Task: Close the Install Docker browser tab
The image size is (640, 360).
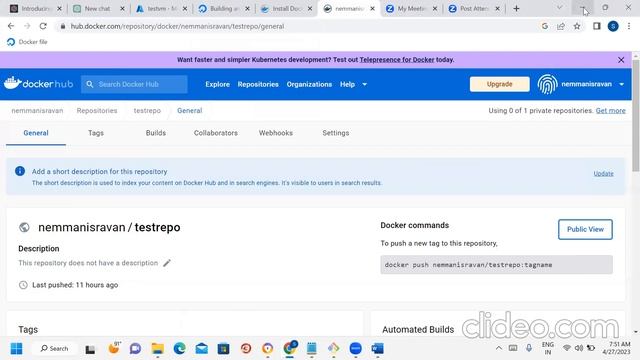Action: pos(310,9)
